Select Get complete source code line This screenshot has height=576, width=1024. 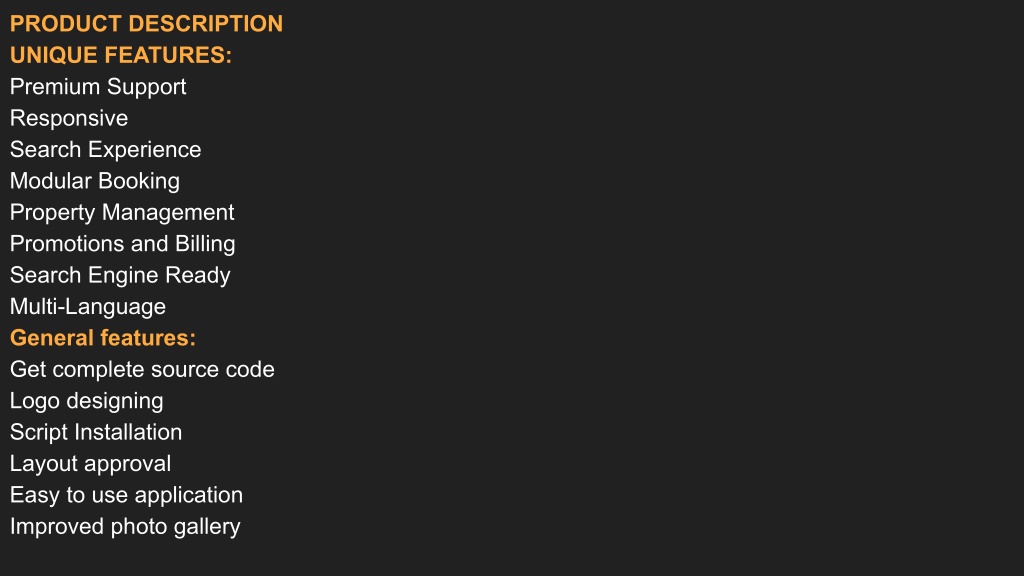(x=142, y=369)
